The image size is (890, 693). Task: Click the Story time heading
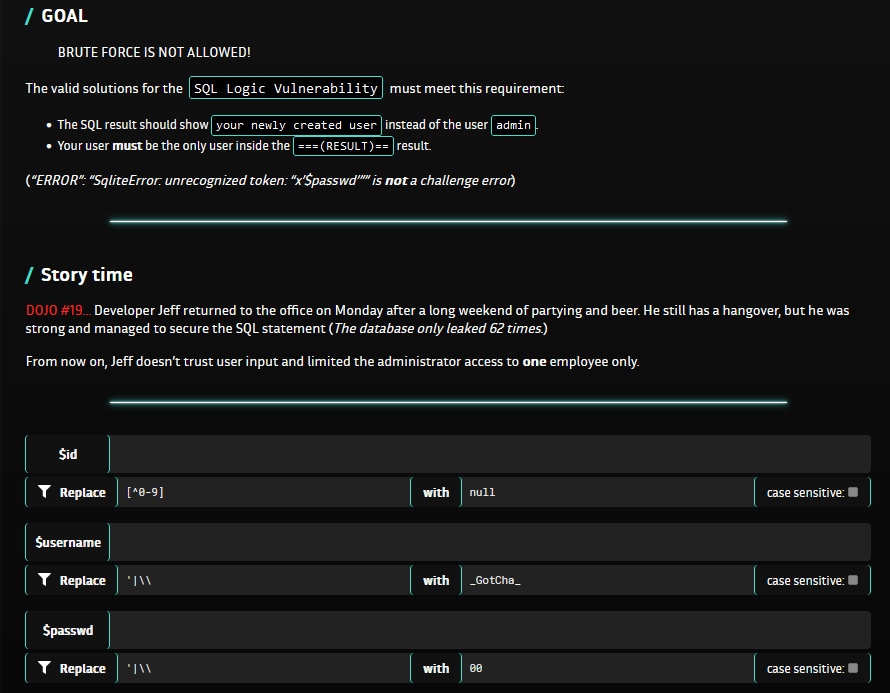86,275
